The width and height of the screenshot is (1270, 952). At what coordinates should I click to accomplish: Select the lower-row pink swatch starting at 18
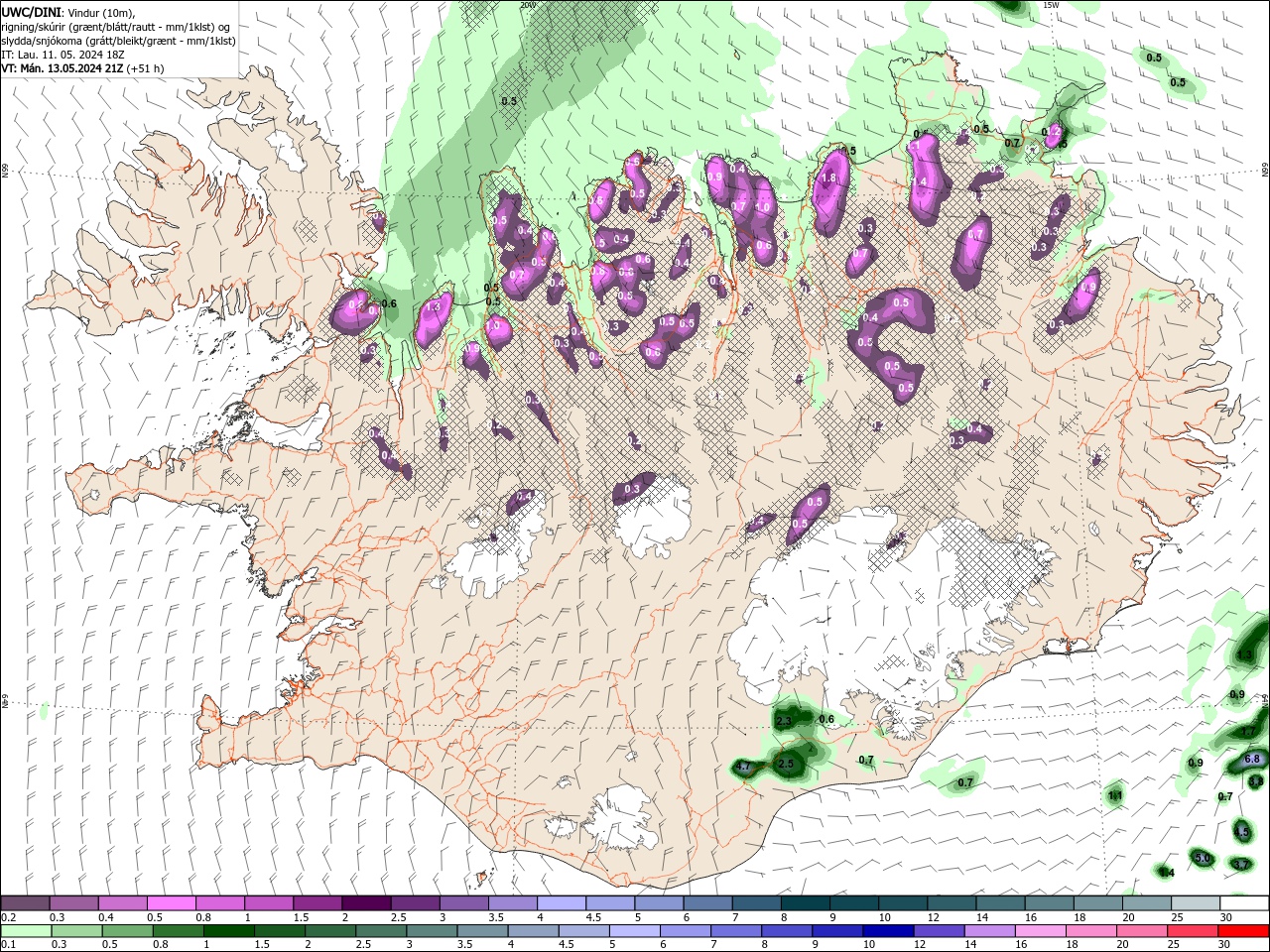1089,931
